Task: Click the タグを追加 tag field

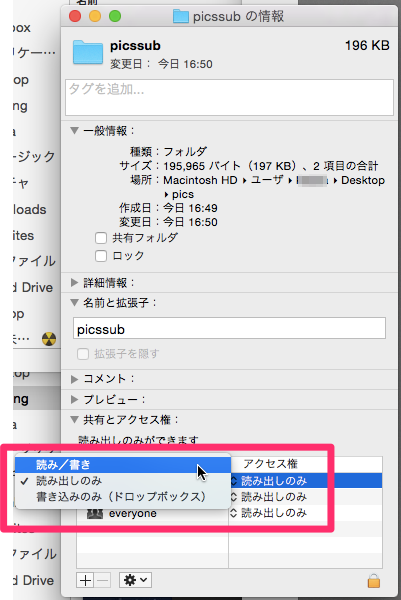Action: pos(229,97)
